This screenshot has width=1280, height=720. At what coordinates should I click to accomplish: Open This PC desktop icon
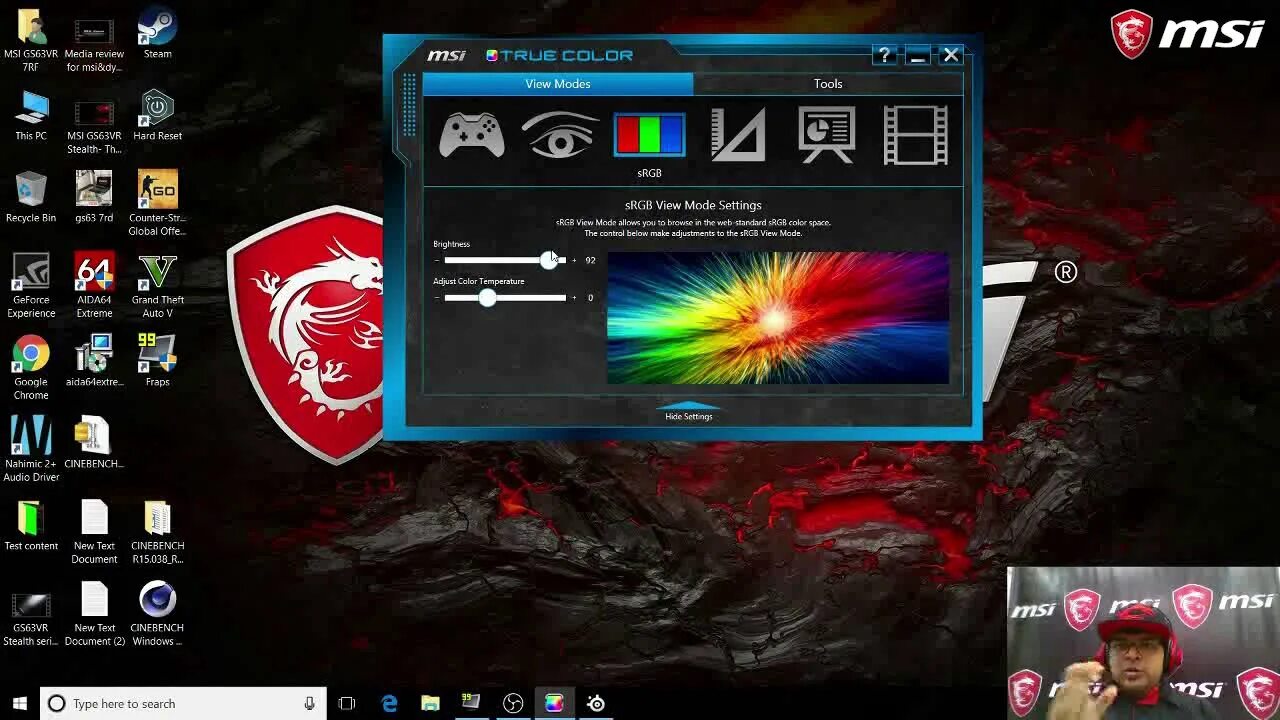click(x=31, y=116)
